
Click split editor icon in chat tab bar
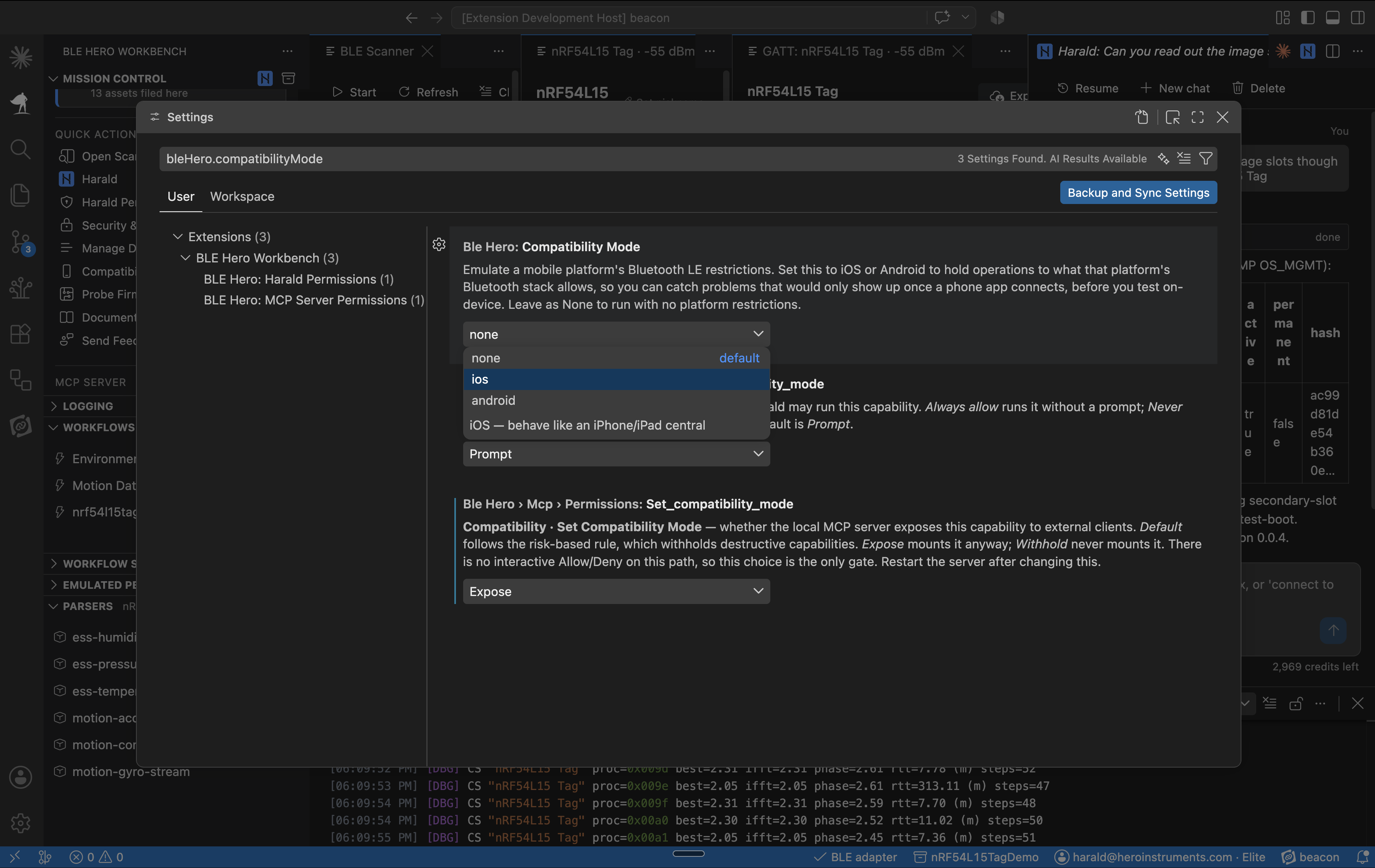(1333, 51)
